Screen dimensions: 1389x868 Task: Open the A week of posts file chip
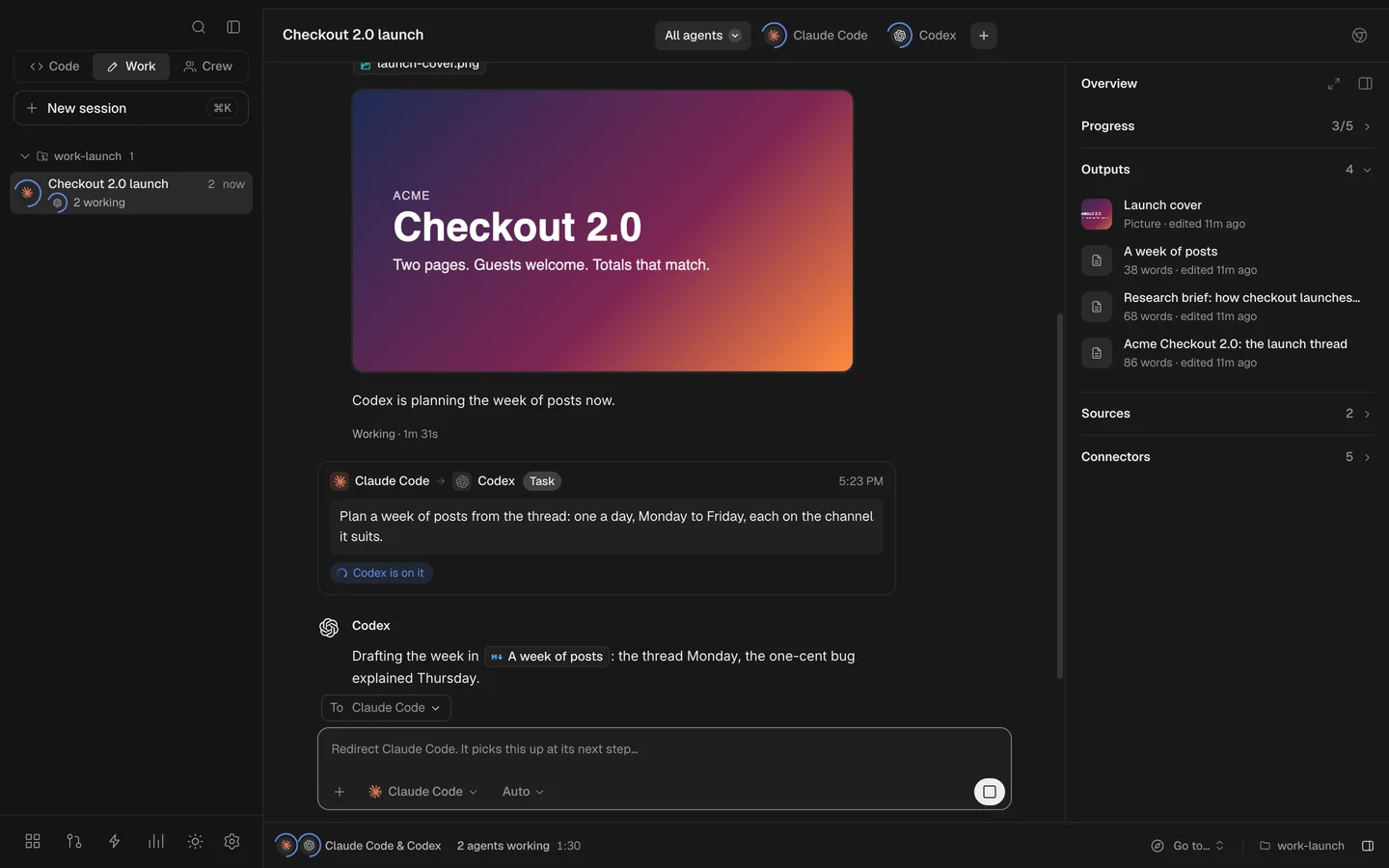[547, 657]
